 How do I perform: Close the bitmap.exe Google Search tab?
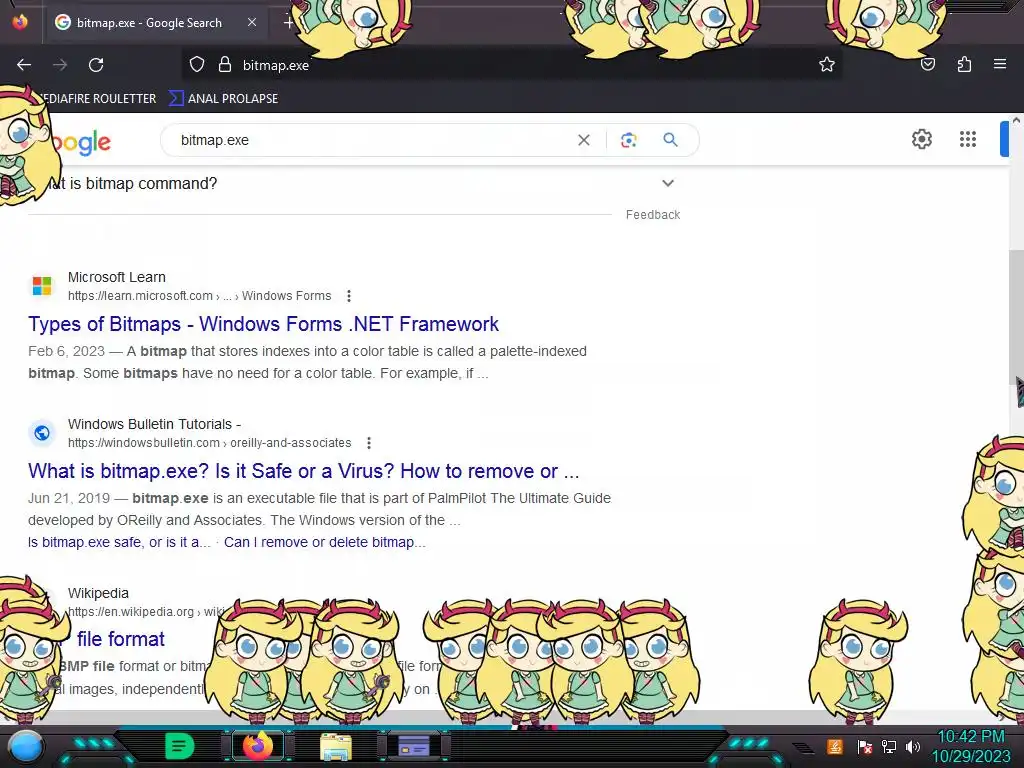[252, 22]
